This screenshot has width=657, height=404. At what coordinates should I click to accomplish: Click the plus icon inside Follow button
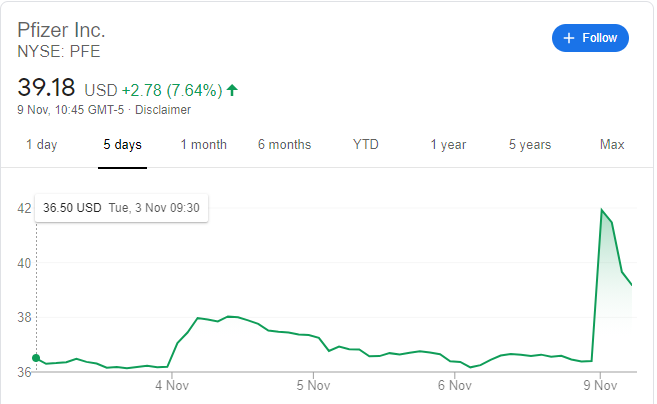569,38
